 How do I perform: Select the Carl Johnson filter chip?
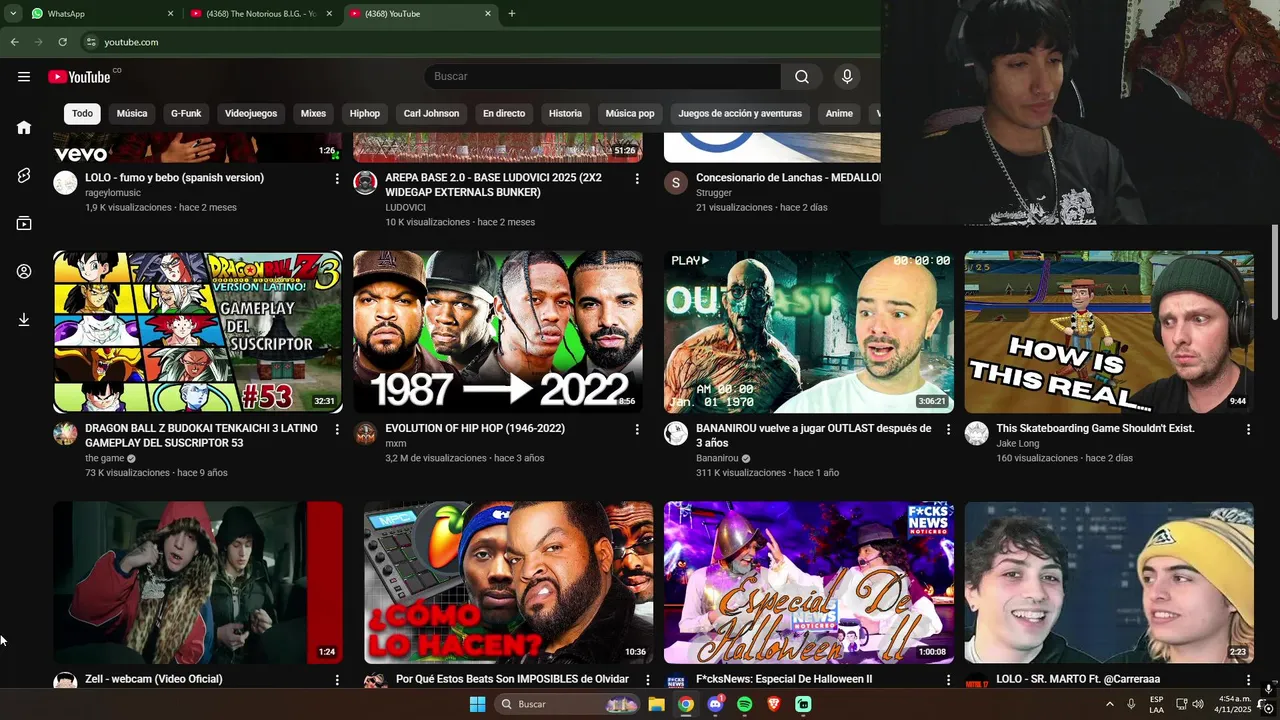click(431, 114)
